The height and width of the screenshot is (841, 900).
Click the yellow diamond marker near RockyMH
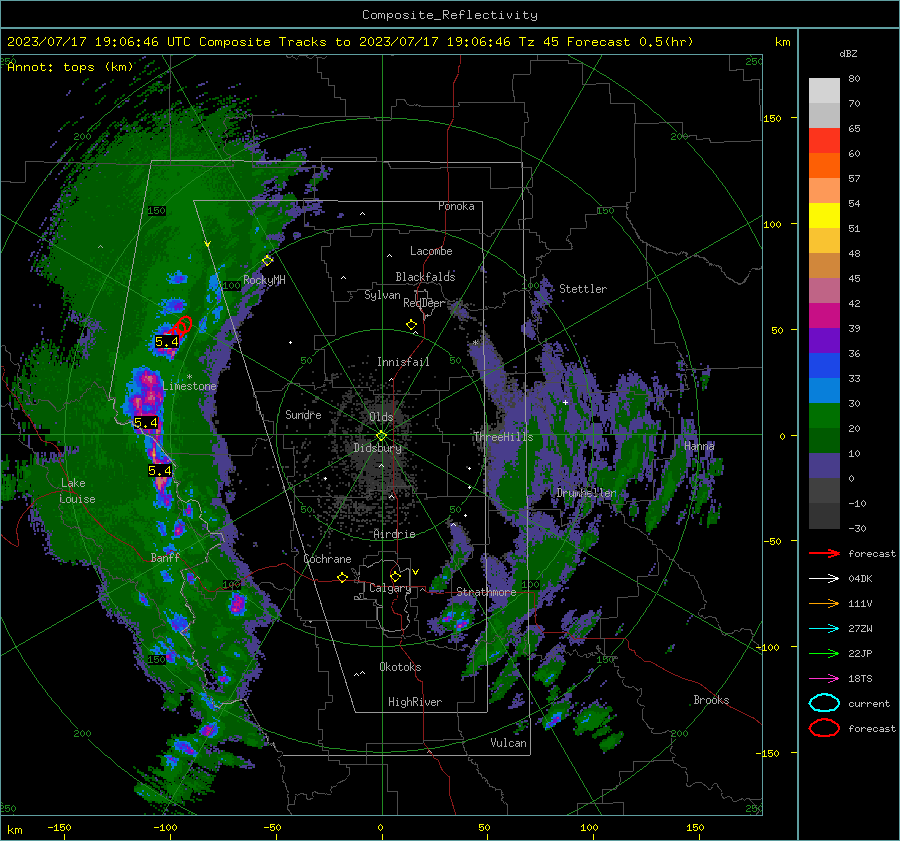tap(267, 261)
